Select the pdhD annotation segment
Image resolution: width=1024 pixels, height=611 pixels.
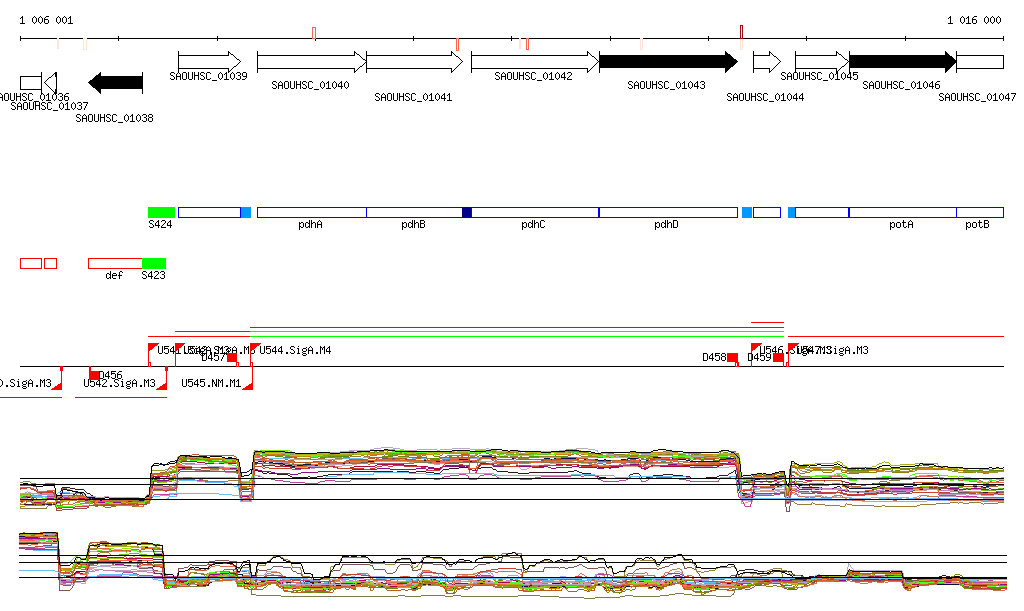pos(668,212)
